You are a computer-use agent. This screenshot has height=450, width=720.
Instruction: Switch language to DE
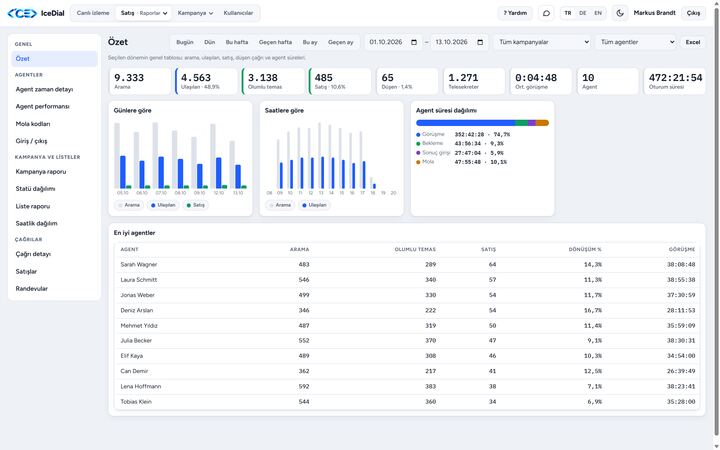pyautogui.click(x=583, y=13)
